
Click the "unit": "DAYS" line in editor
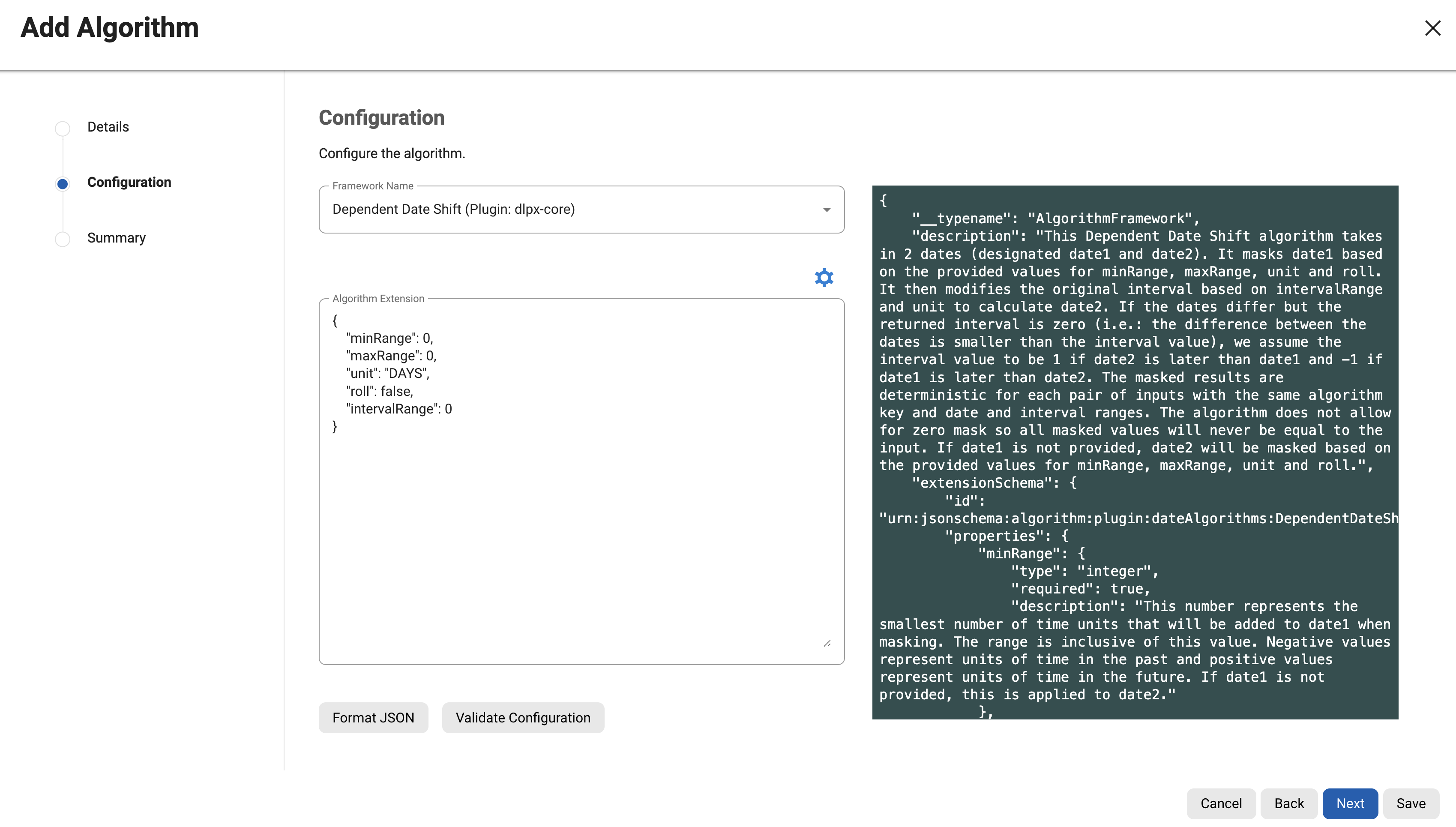(x=388, y=373)
